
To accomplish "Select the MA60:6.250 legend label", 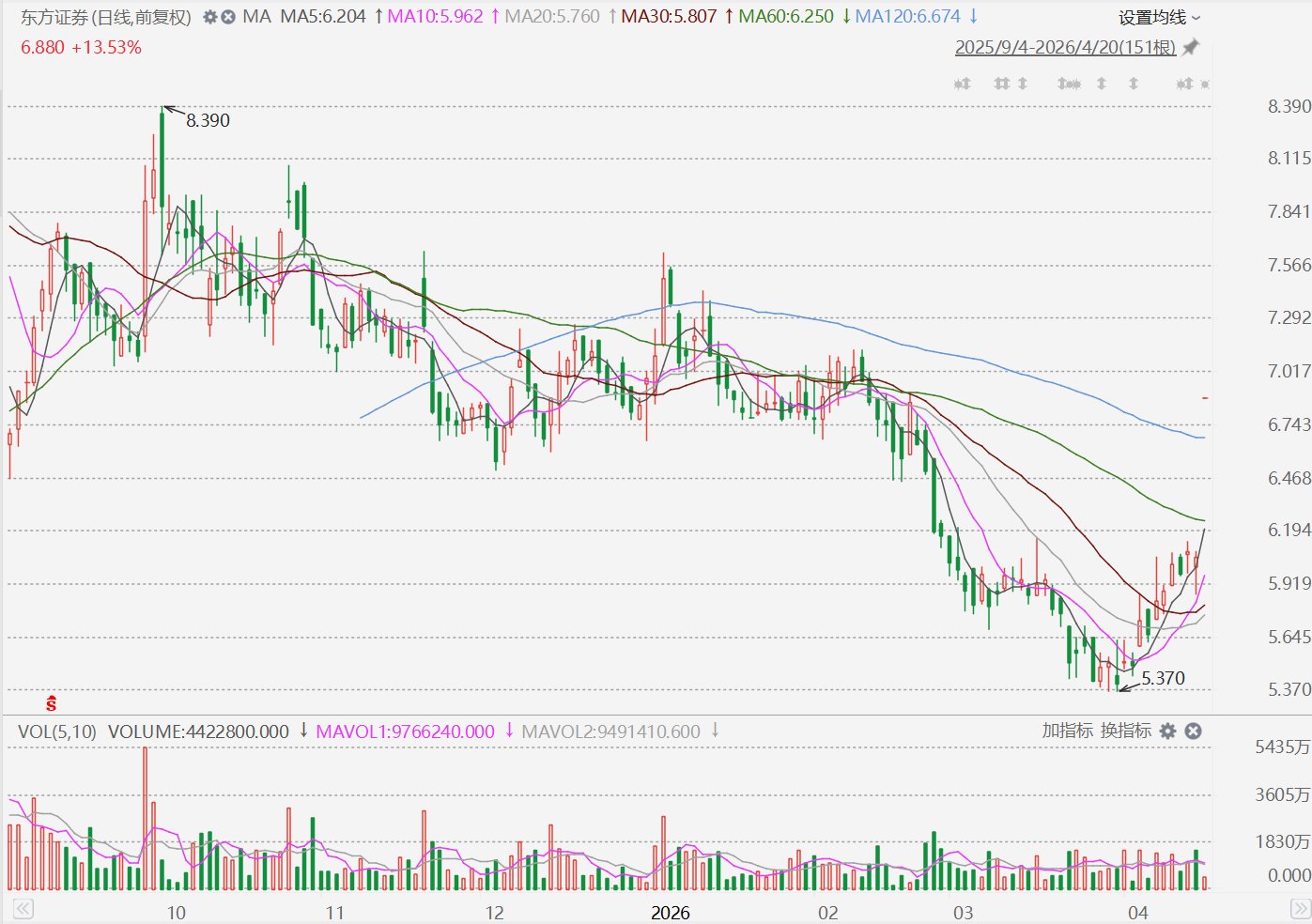I will pyautogui.click(x=785, y=17).
